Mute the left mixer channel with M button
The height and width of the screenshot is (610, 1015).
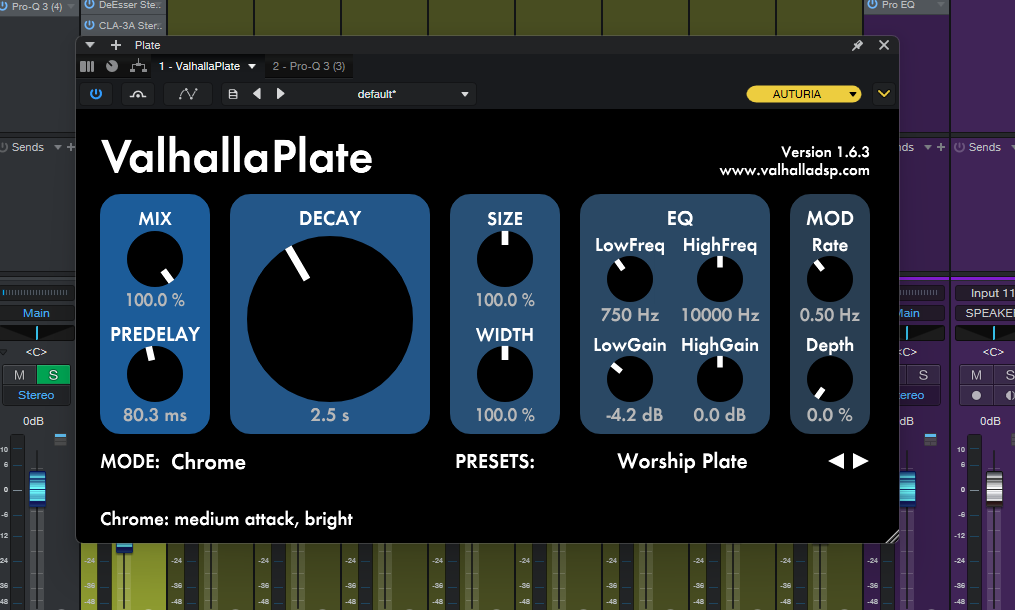(x=19, y=375)
